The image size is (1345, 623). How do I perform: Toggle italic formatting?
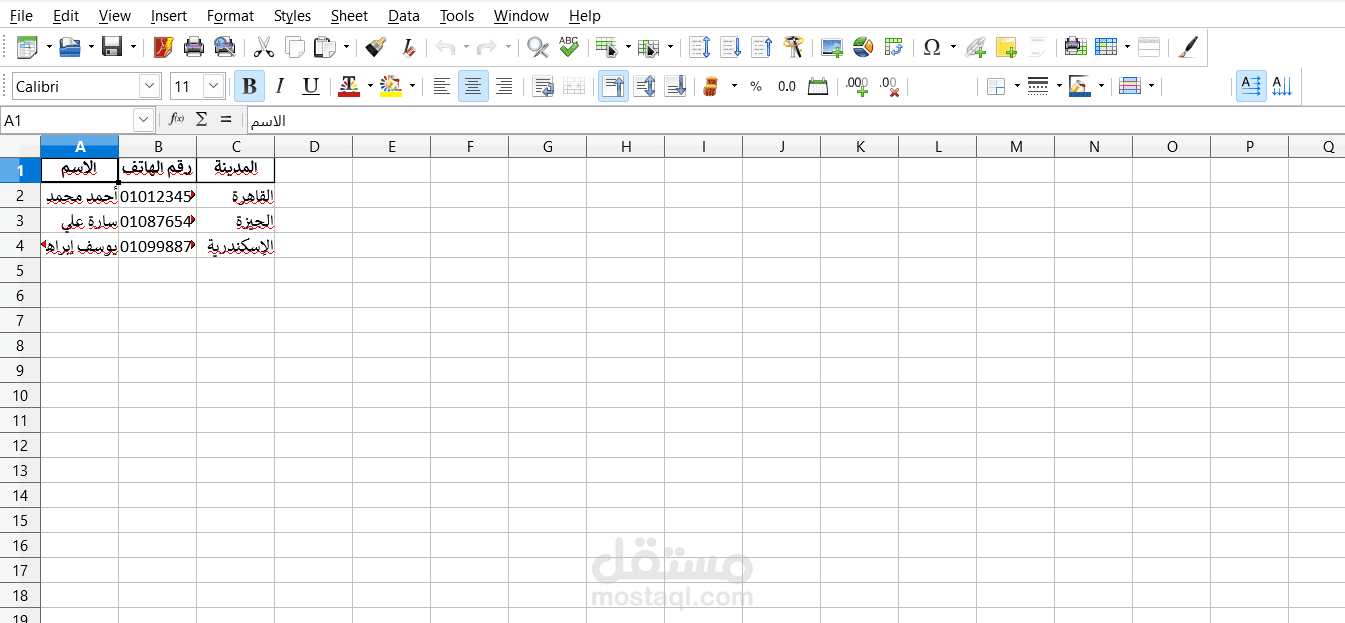tap(280, 87)
